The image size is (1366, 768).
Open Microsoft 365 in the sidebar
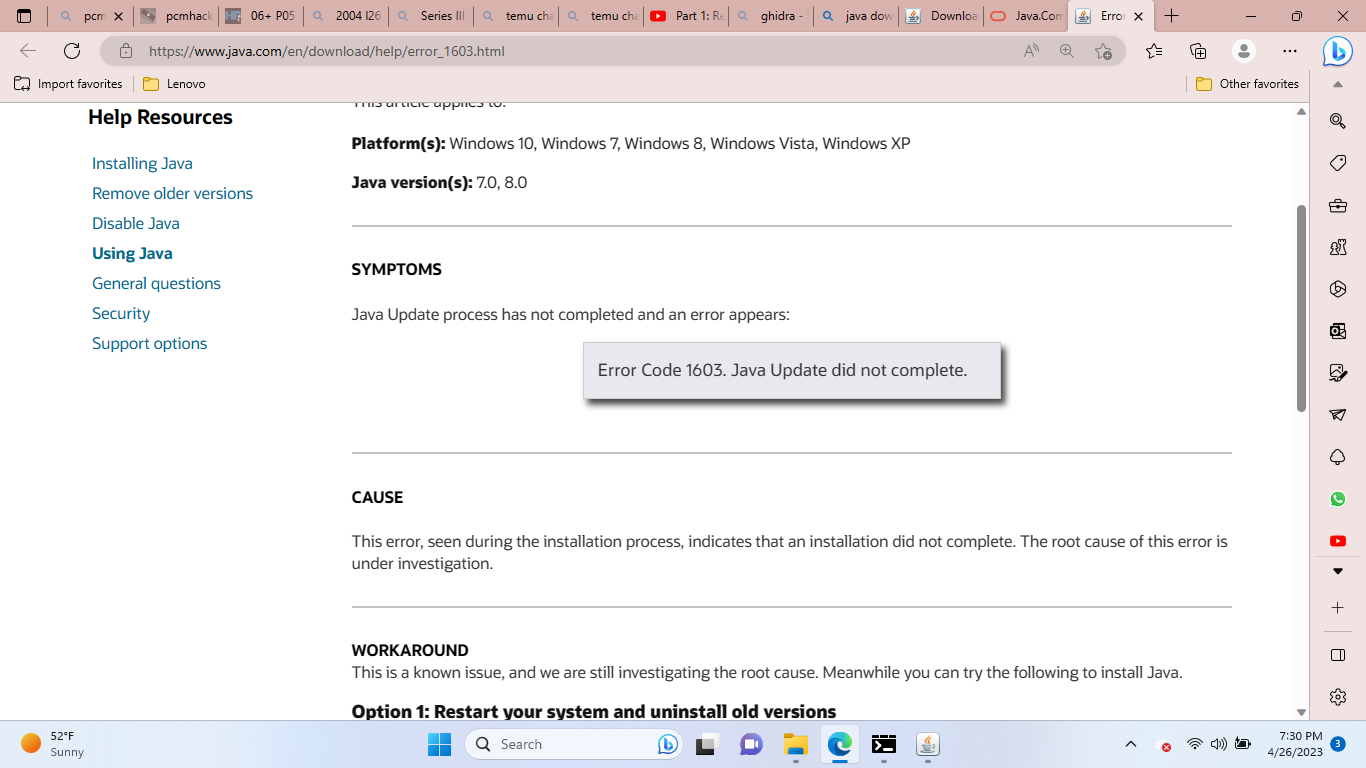(1337, 289)
